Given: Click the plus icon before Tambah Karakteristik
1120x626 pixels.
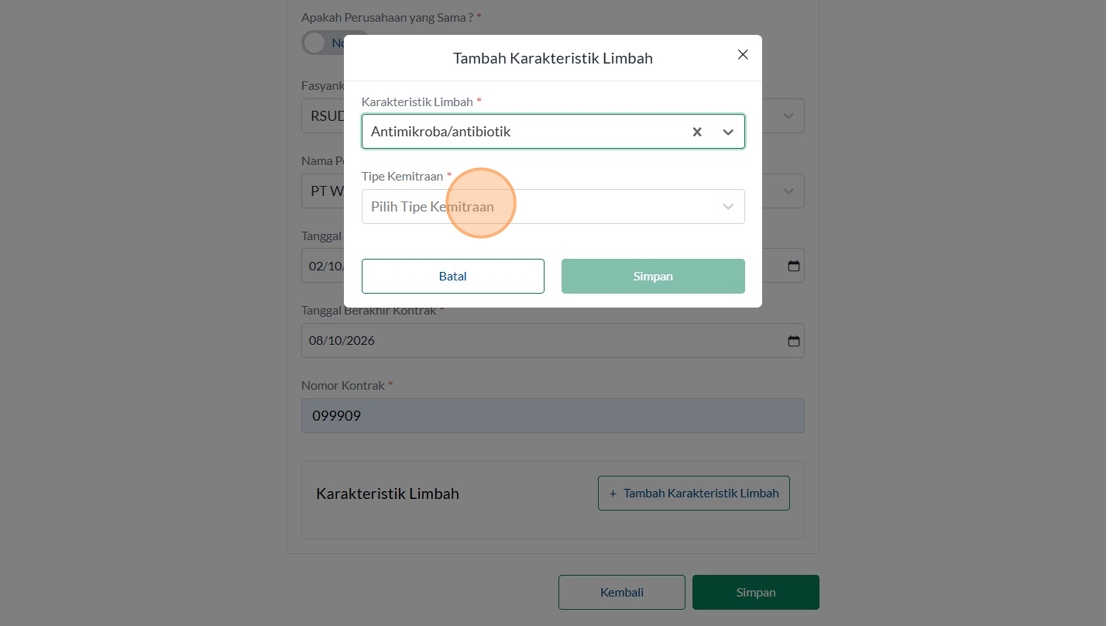Looking at the screenshot, I should (613, 493).
